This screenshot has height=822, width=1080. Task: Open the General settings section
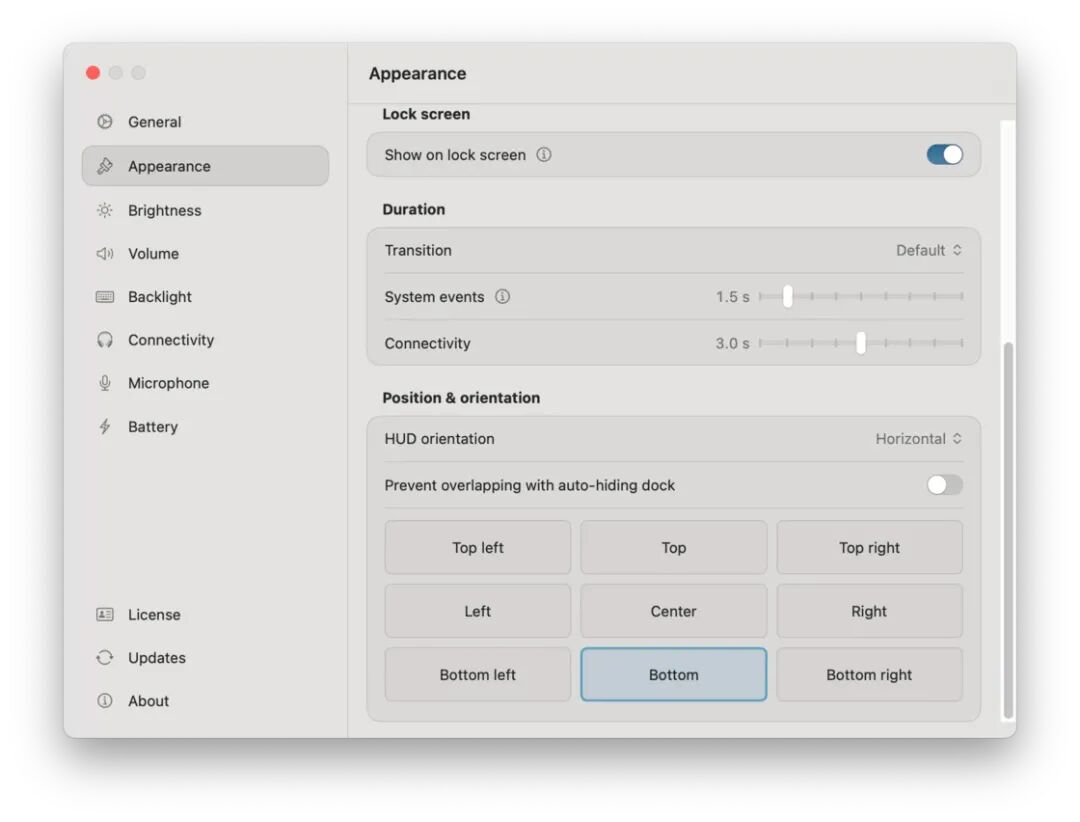pyautogui.click(x=154, y=122)
